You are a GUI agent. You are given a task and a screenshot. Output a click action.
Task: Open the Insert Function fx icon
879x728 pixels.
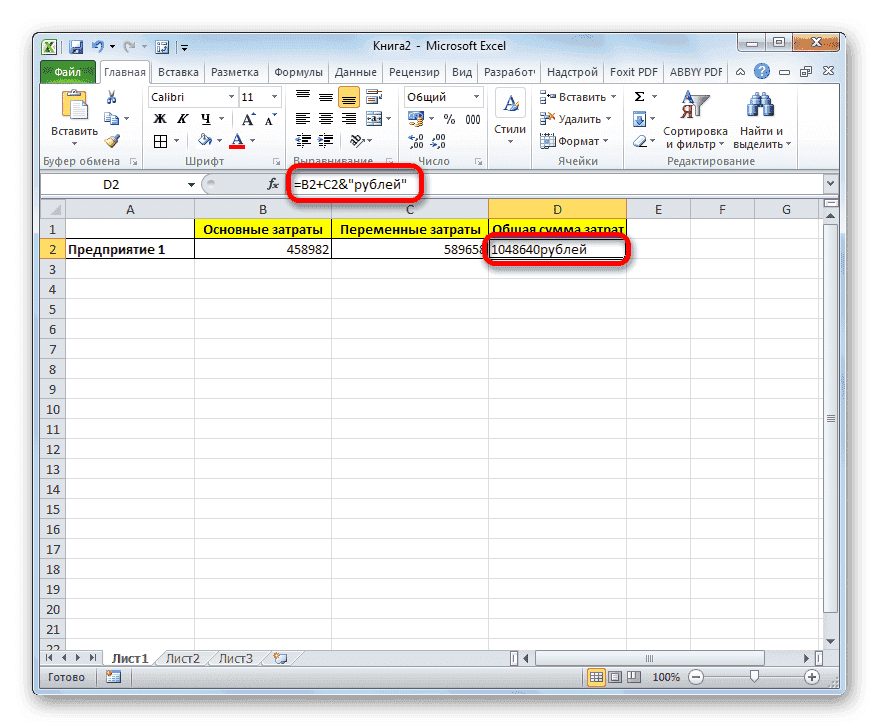[271, 184]
